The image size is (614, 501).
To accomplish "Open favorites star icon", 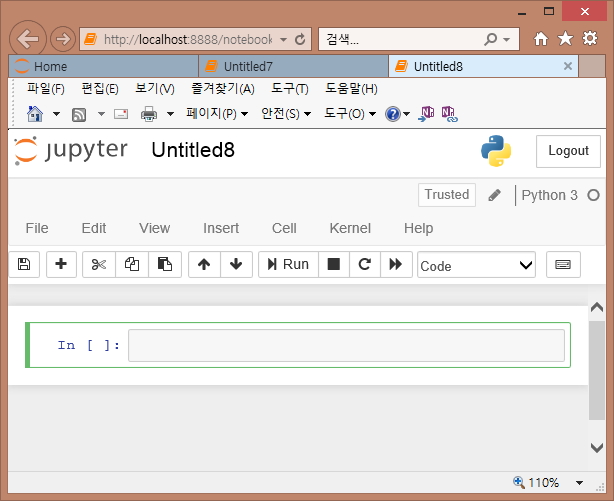I will (x=565, y=38).
